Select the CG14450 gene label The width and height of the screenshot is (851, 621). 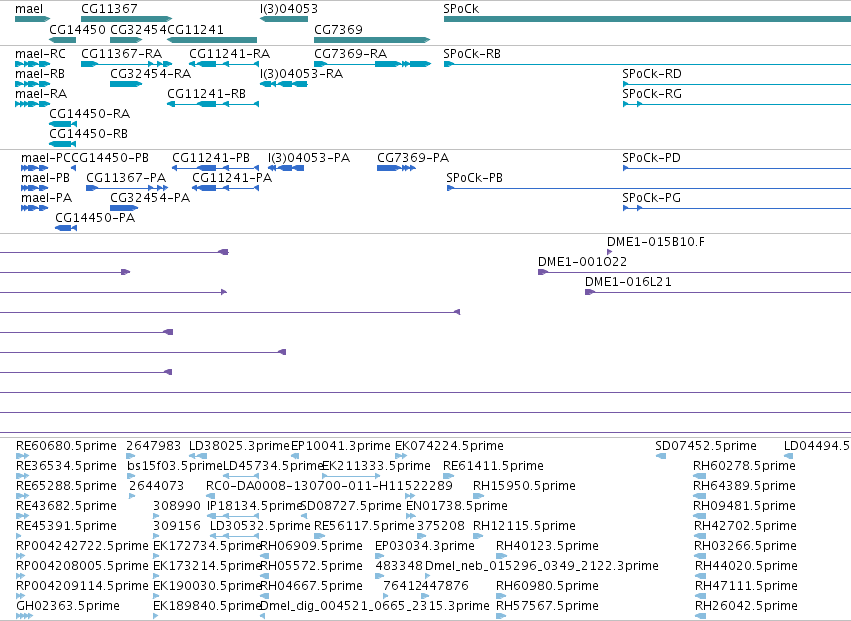coord(77,29)
